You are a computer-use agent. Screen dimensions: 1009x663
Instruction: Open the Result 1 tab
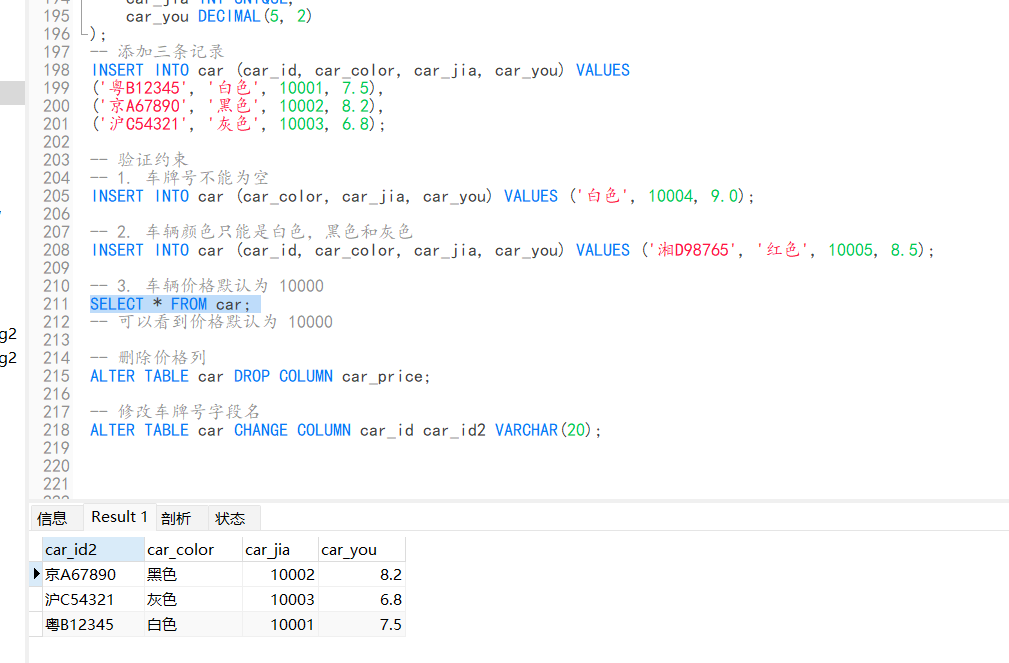tap(120, 517)
